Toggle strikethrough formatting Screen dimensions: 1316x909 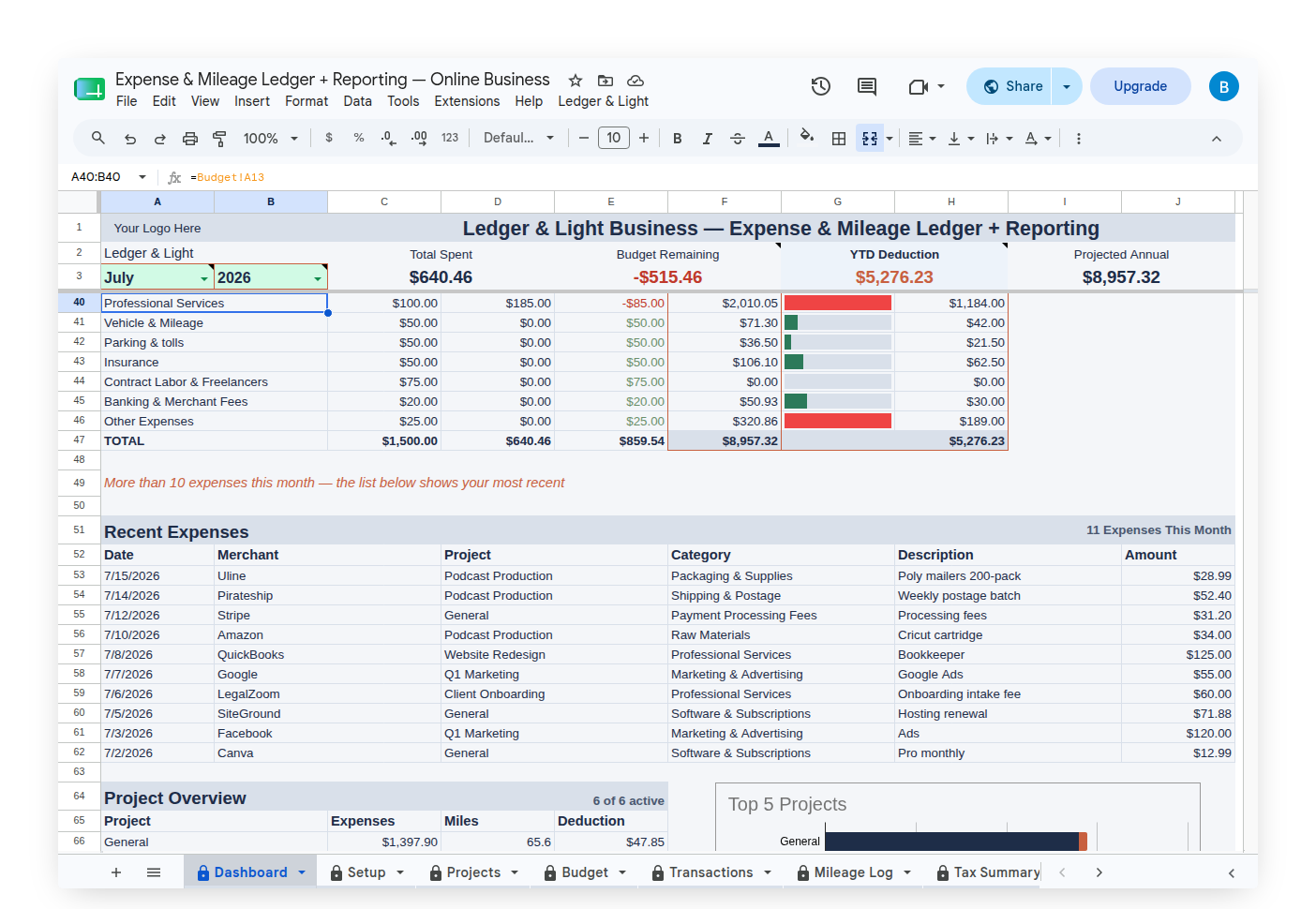click(x=738, y=139)
